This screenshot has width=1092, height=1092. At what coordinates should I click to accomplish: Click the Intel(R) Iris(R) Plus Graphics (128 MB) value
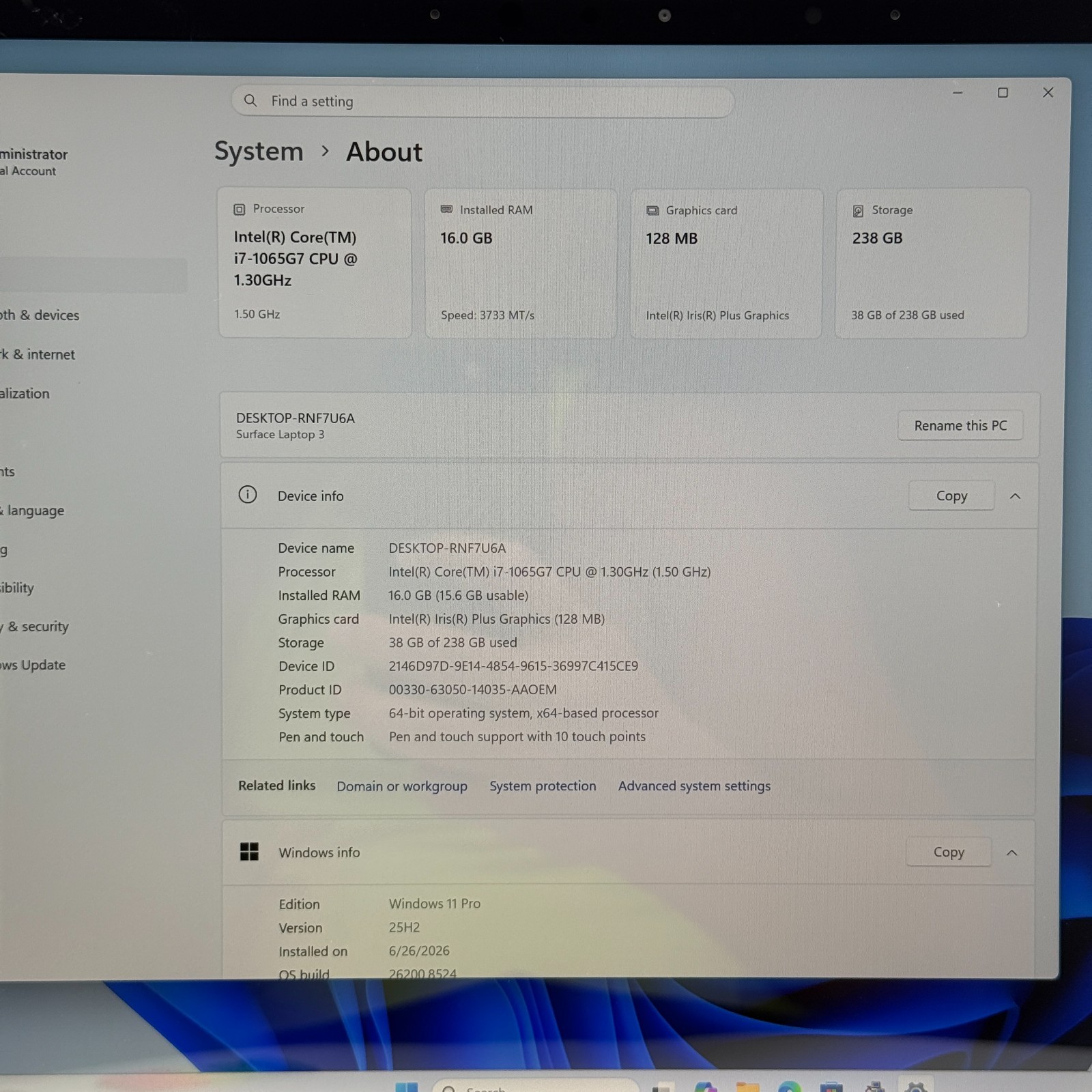pos(497,619)
